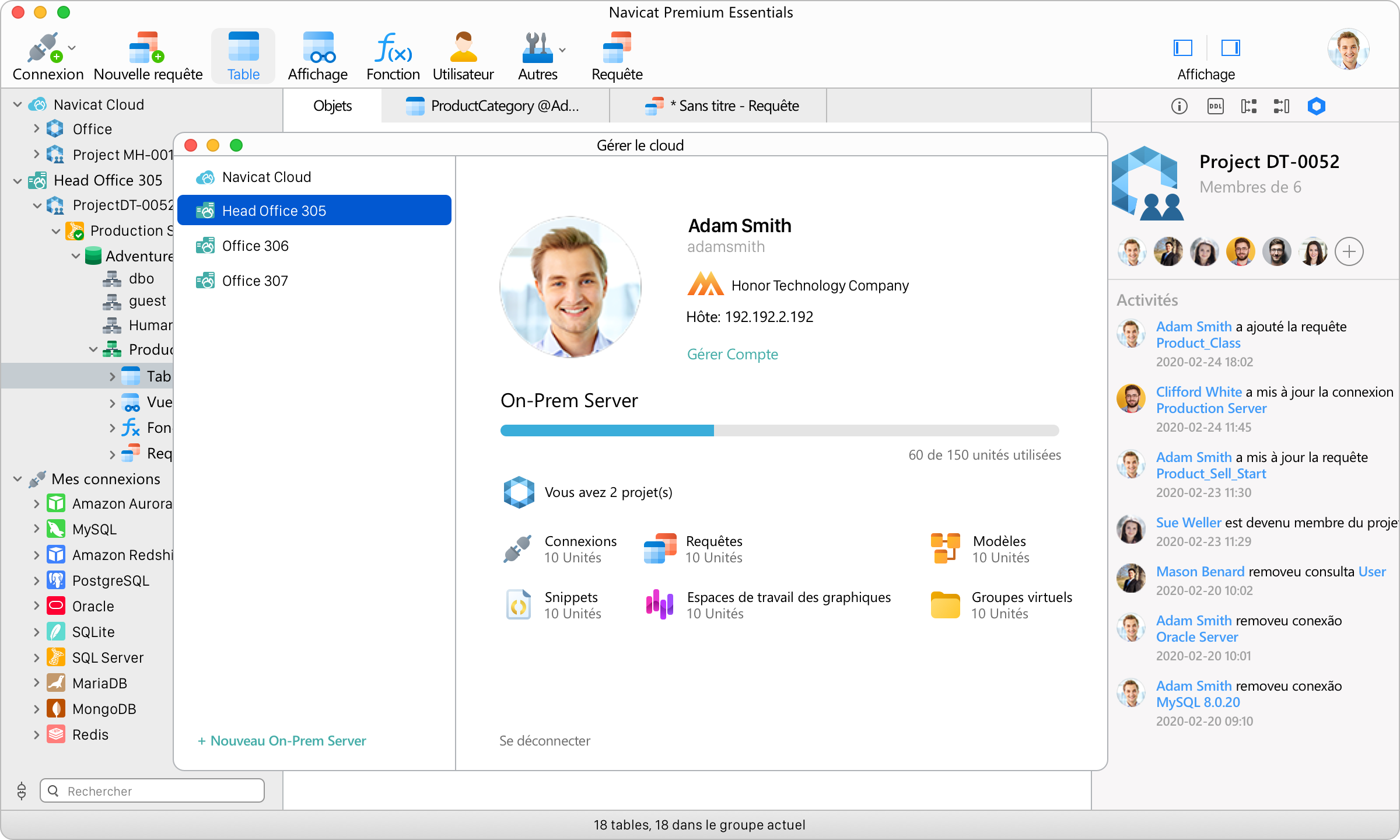The width and height of the screenshot is (1400, 840).
Task: Click the Sue Weller activity link
Action: (1188, 523)
